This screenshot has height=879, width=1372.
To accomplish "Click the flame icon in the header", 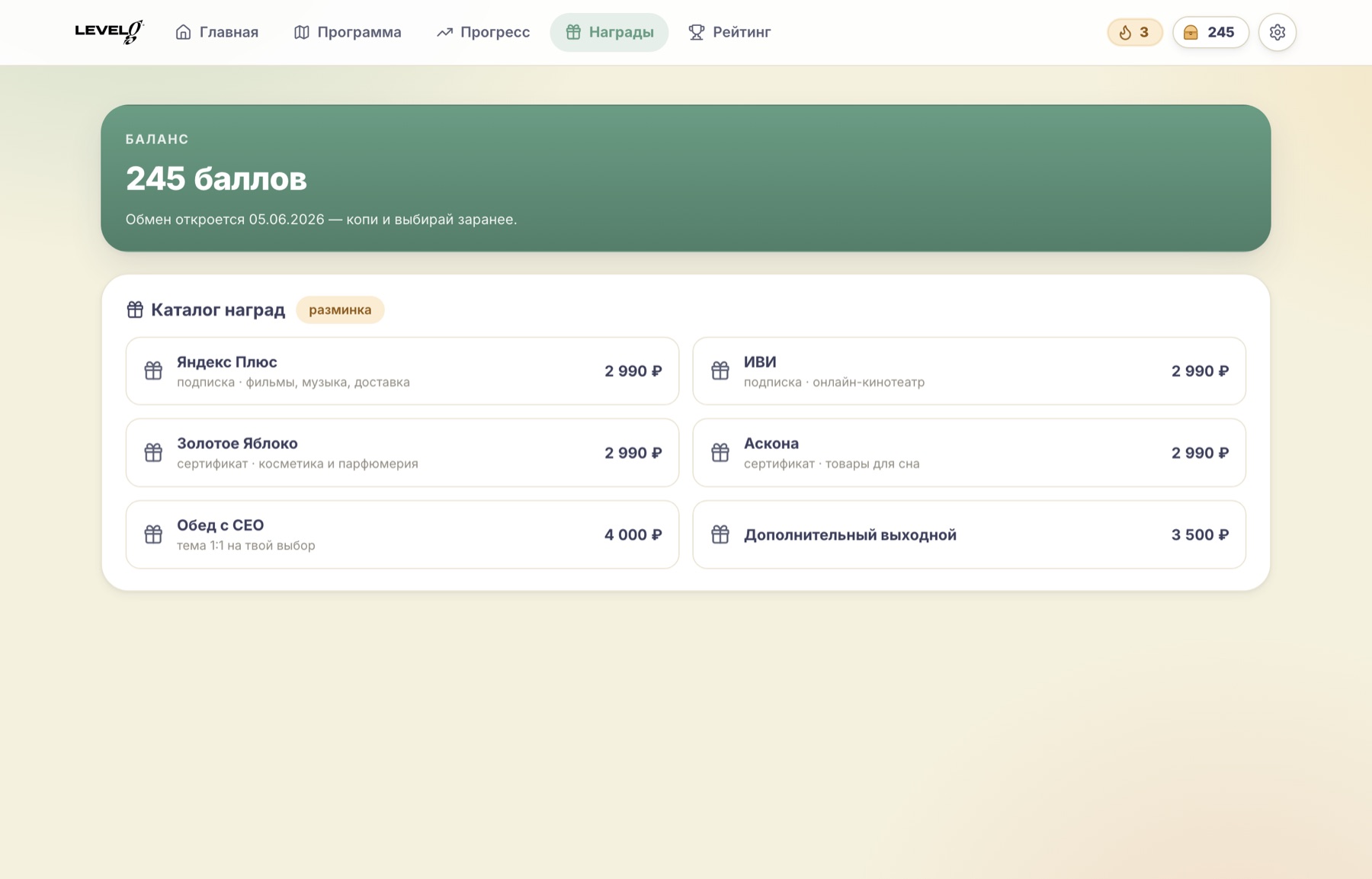I will coord(1125,32).
